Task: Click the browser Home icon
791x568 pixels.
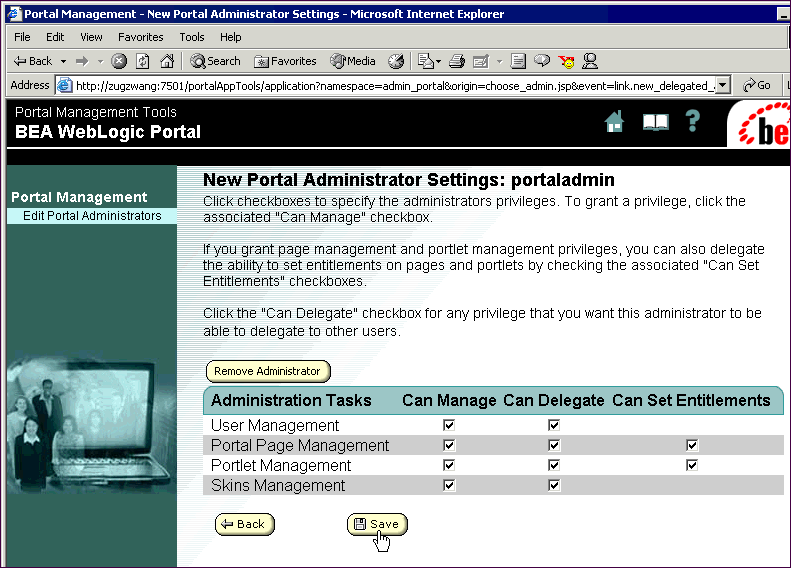Action: [x=167, y=61]
